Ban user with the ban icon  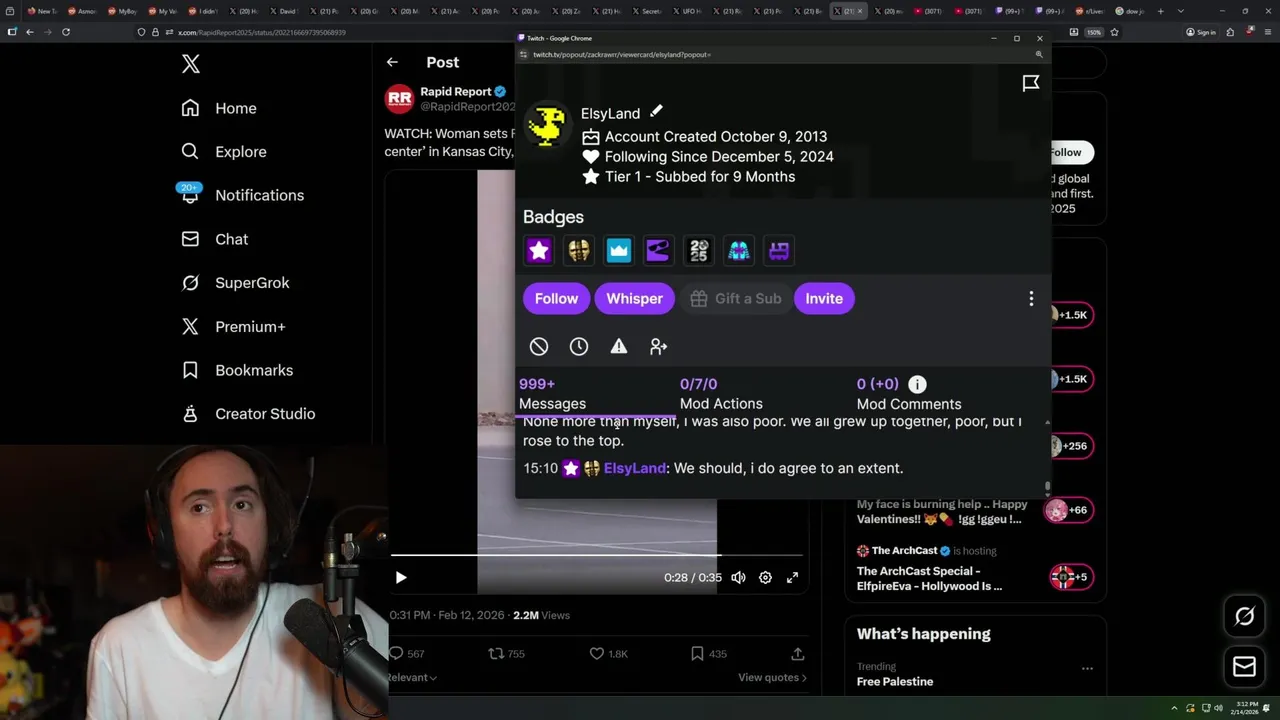click(539, 346)
